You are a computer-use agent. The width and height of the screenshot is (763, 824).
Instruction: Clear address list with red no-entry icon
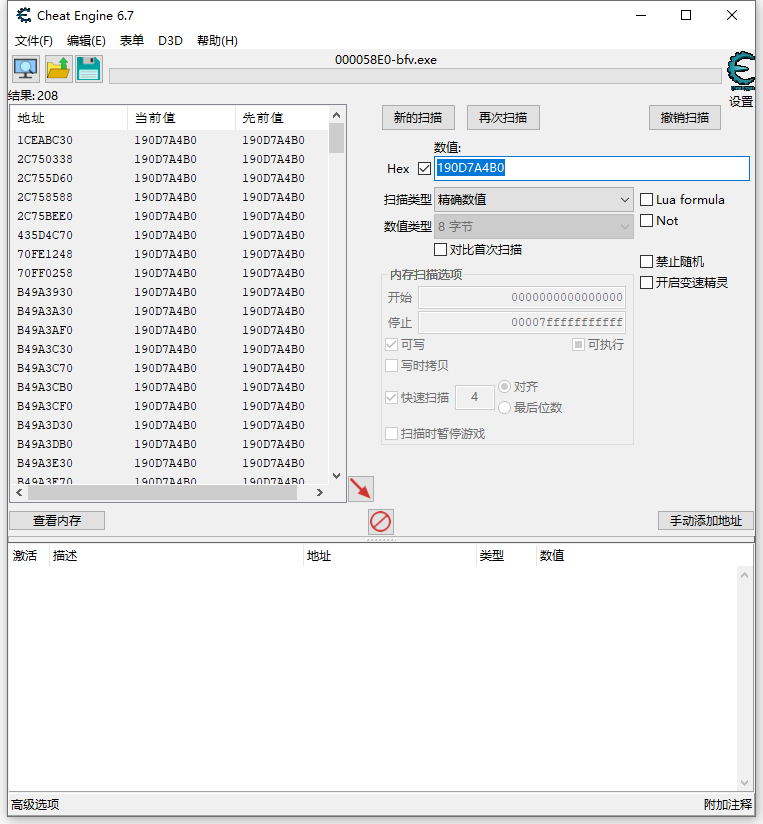coord(380,522)
